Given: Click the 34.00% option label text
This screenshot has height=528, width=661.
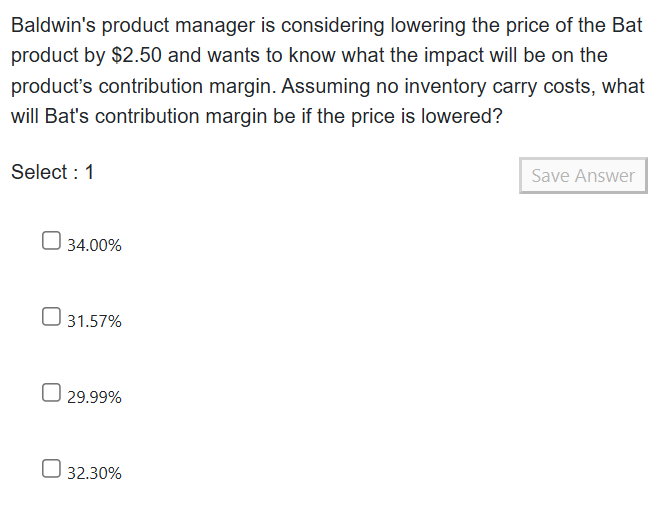Looking at the screenshot, I should [94, 245].
